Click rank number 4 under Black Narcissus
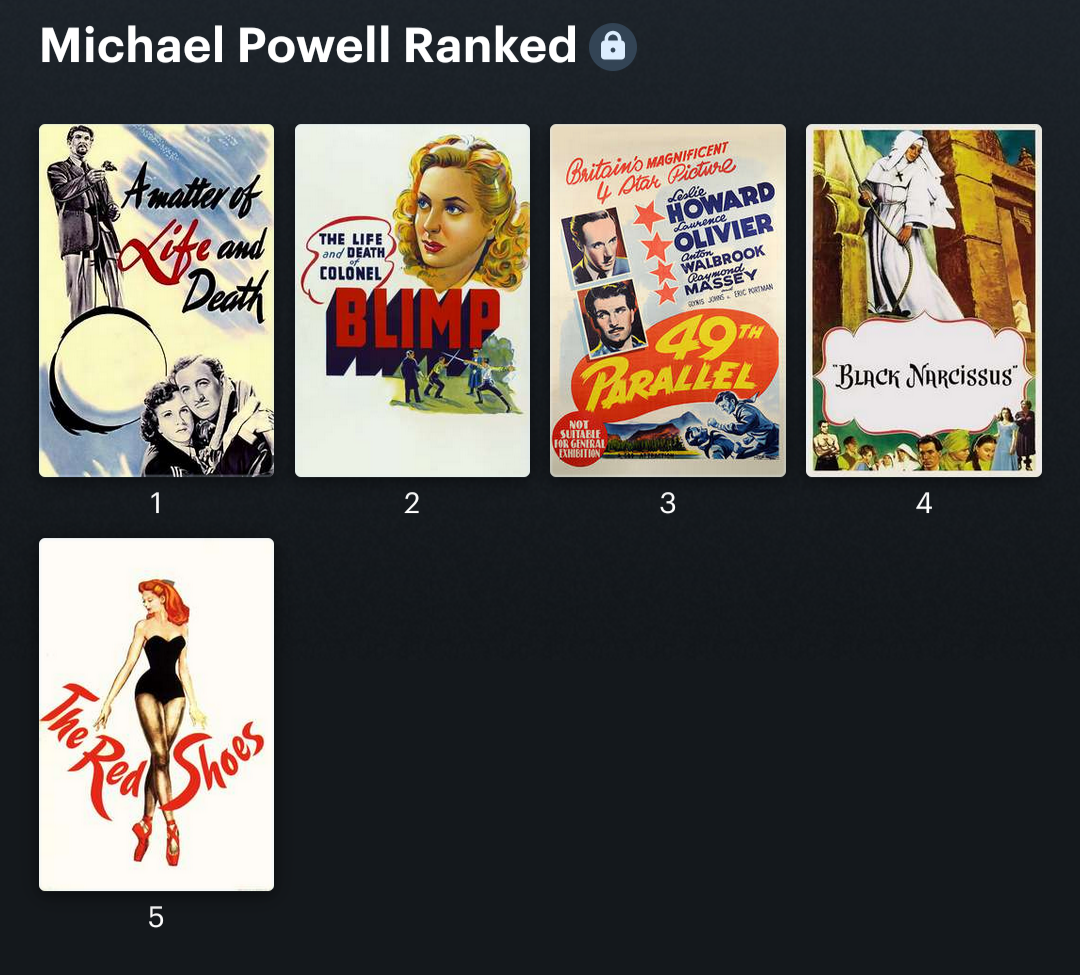 [924, 503]
